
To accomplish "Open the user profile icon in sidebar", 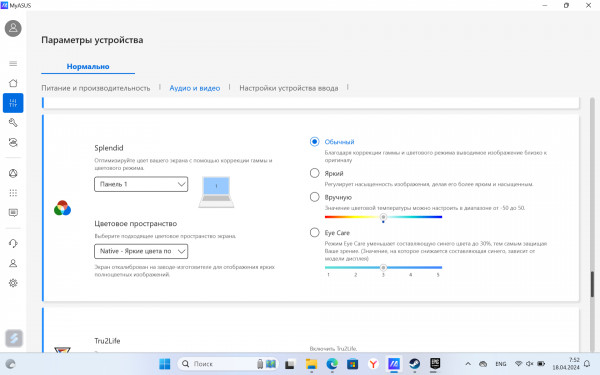I will coord(13,263).
